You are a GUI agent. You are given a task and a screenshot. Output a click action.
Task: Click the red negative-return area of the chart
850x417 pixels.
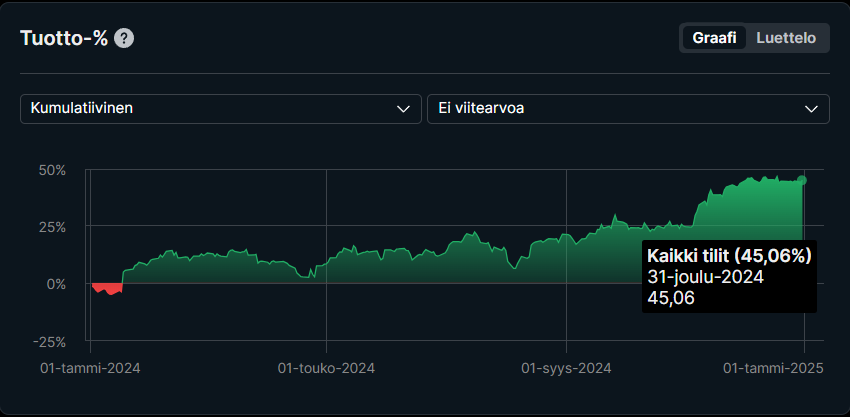pyautogui.click(x=108, y=288)
